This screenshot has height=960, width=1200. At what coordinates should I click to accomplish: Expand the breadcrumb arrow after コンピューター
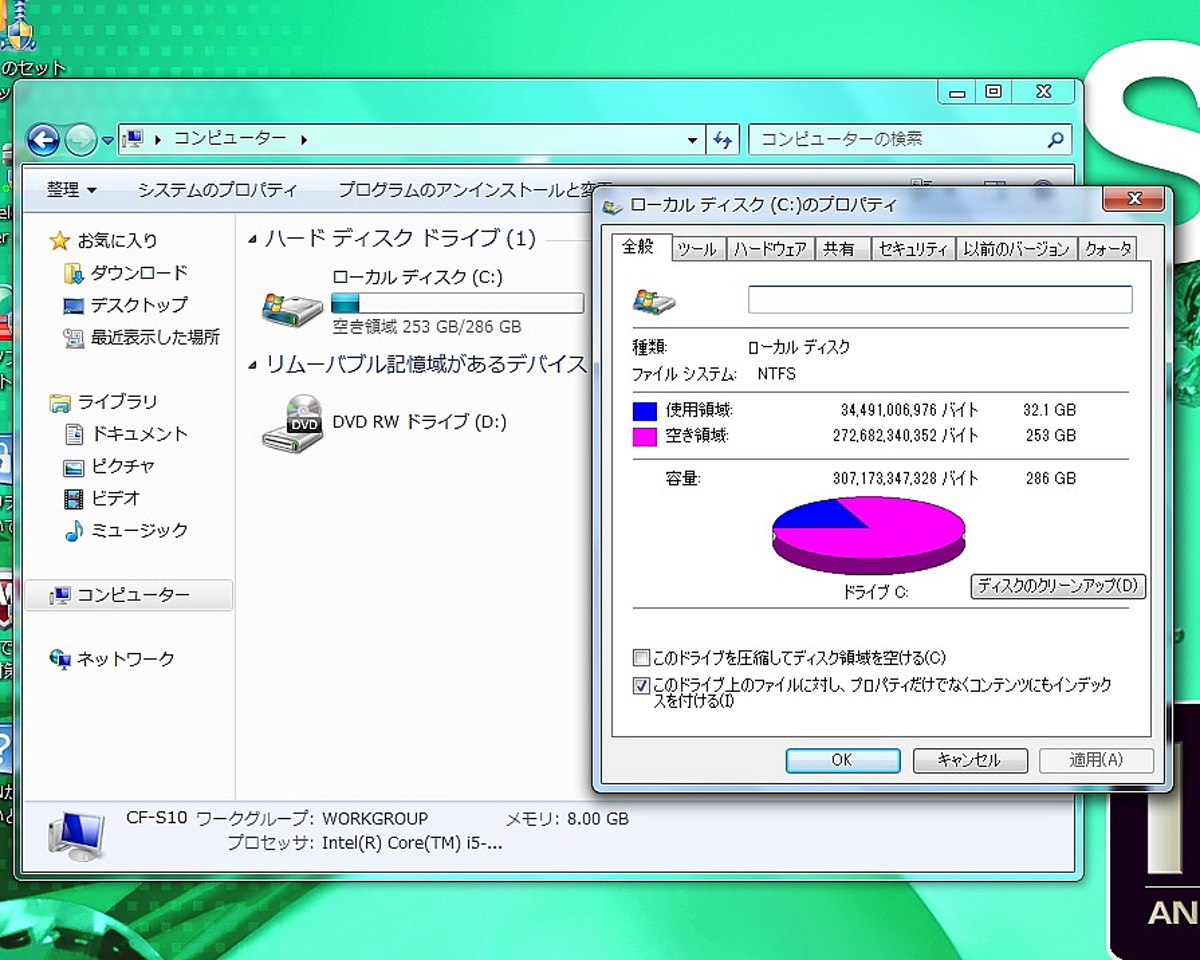304,140
